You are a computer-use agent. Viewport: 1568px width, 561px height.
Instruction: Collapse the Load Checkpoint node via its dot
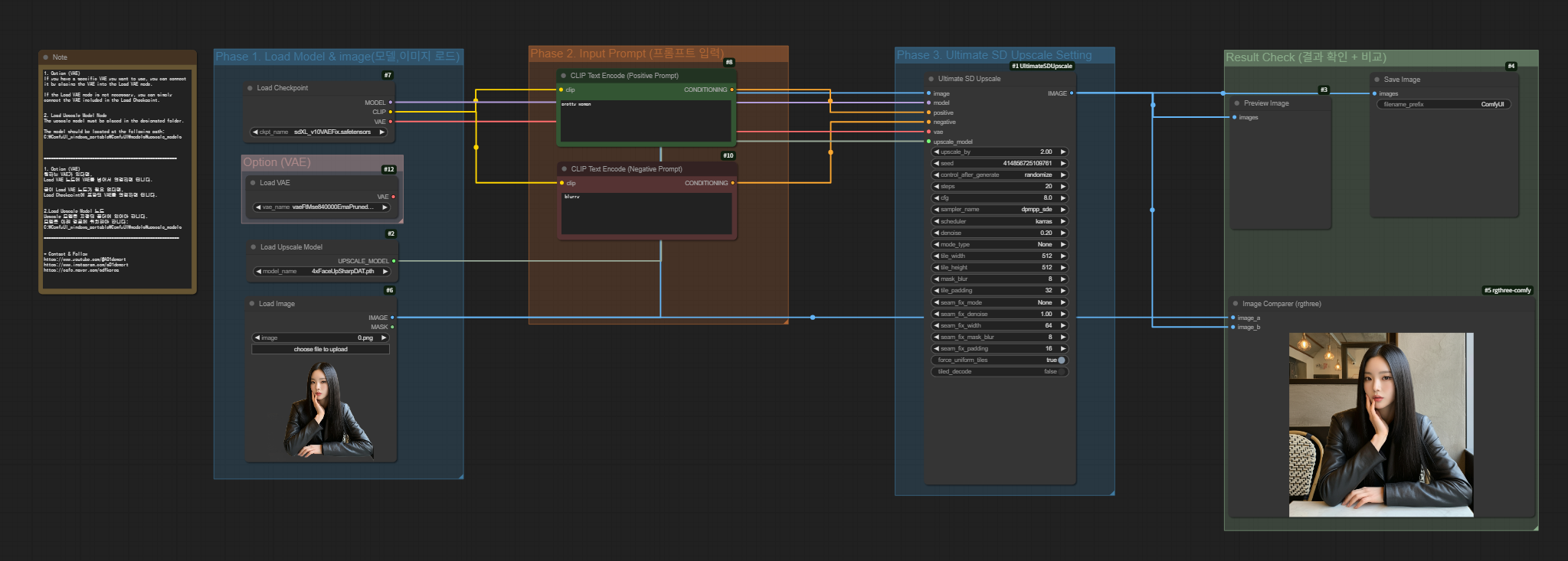pyautogui.click(x=250, y=88)
